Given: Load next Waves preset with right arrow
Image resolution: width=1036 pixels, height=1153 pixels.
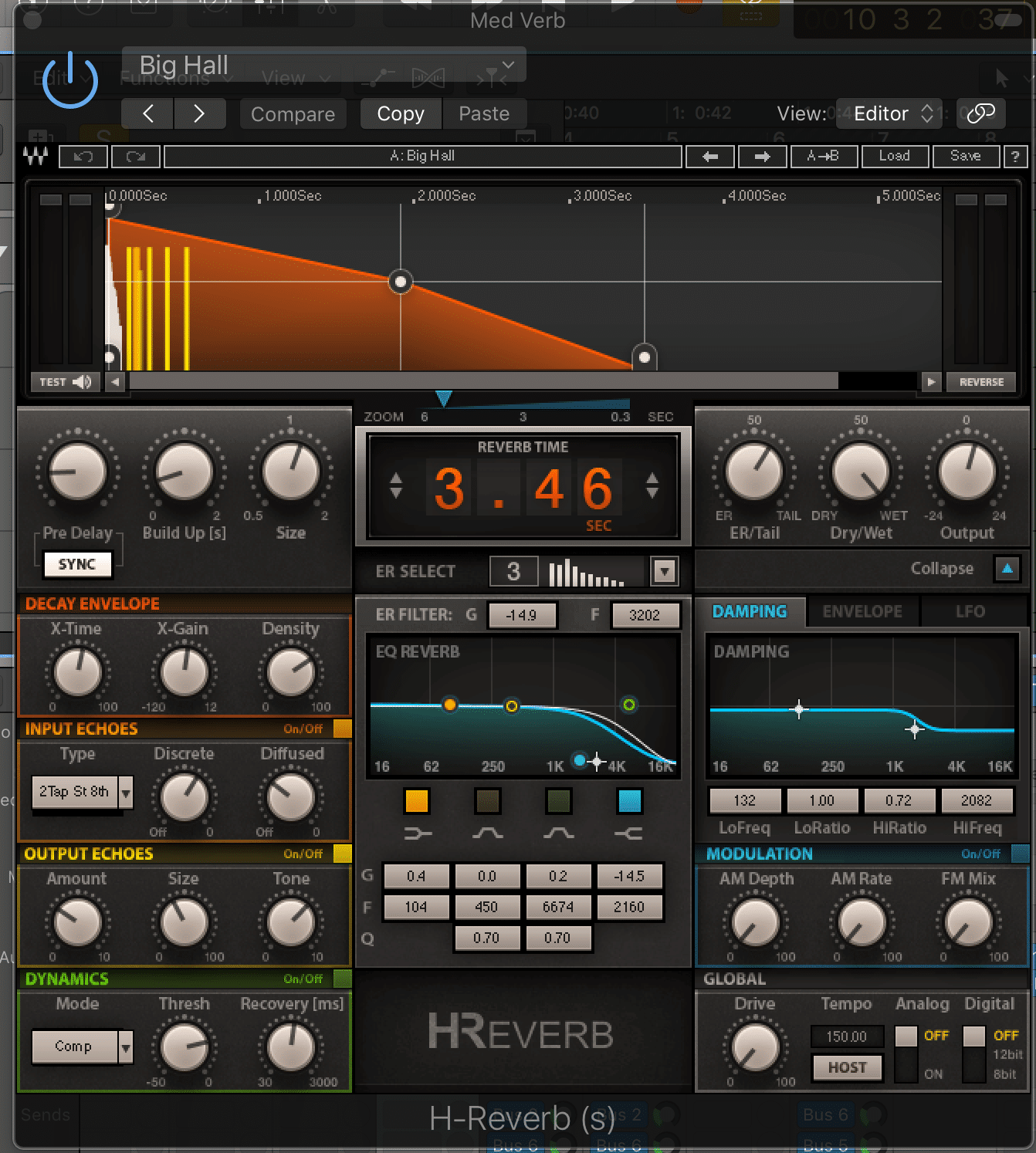Looking at the screenshot, I should point(763,157).
